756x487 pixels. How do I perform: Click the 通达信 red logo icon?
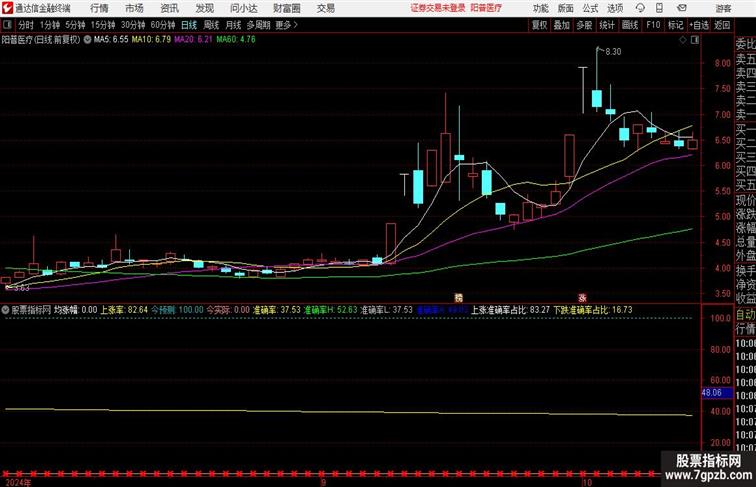coord(7,8)
